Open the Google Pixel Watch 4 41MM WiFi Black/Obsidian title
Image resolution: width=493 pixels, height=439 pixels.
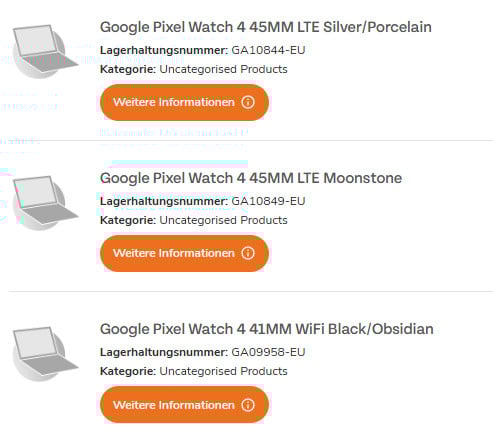[267, 329]
